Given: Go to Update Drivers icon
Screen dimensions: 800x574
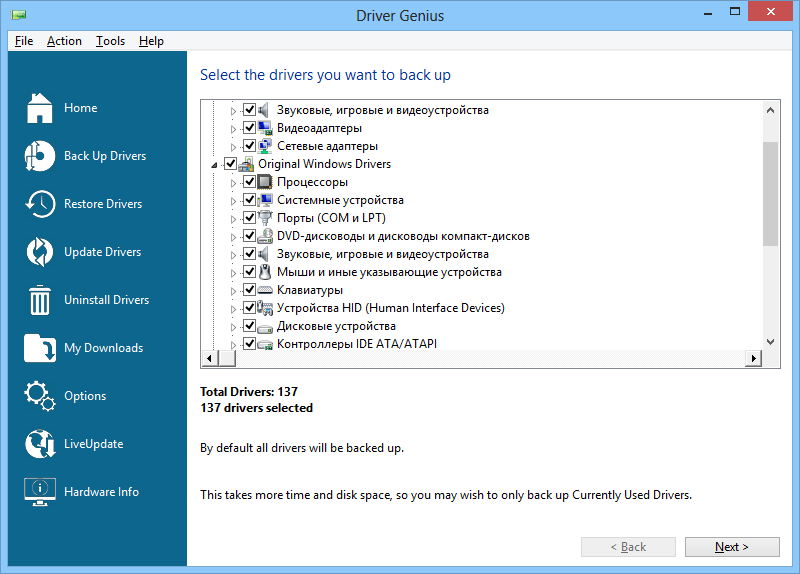Looking at the screenshot, I should pos(40,252).
